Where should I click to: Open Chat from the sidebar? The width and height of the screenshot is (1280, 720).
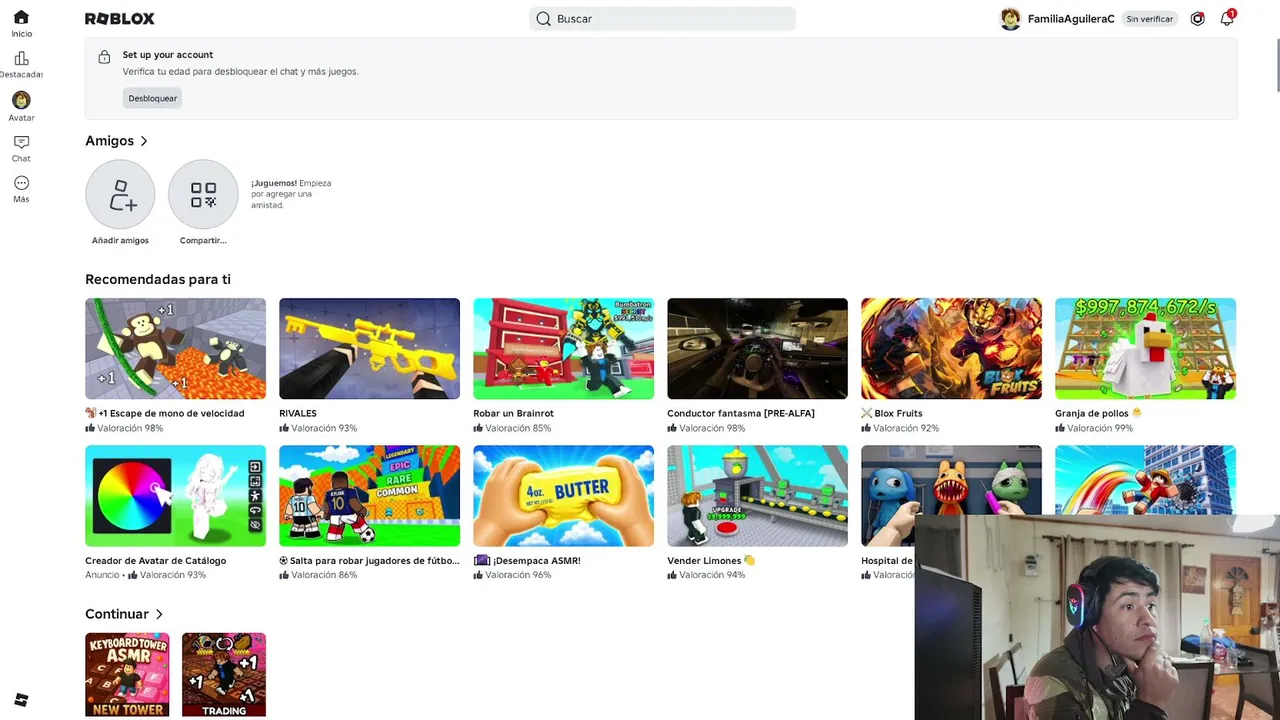[x=21, y=148]
